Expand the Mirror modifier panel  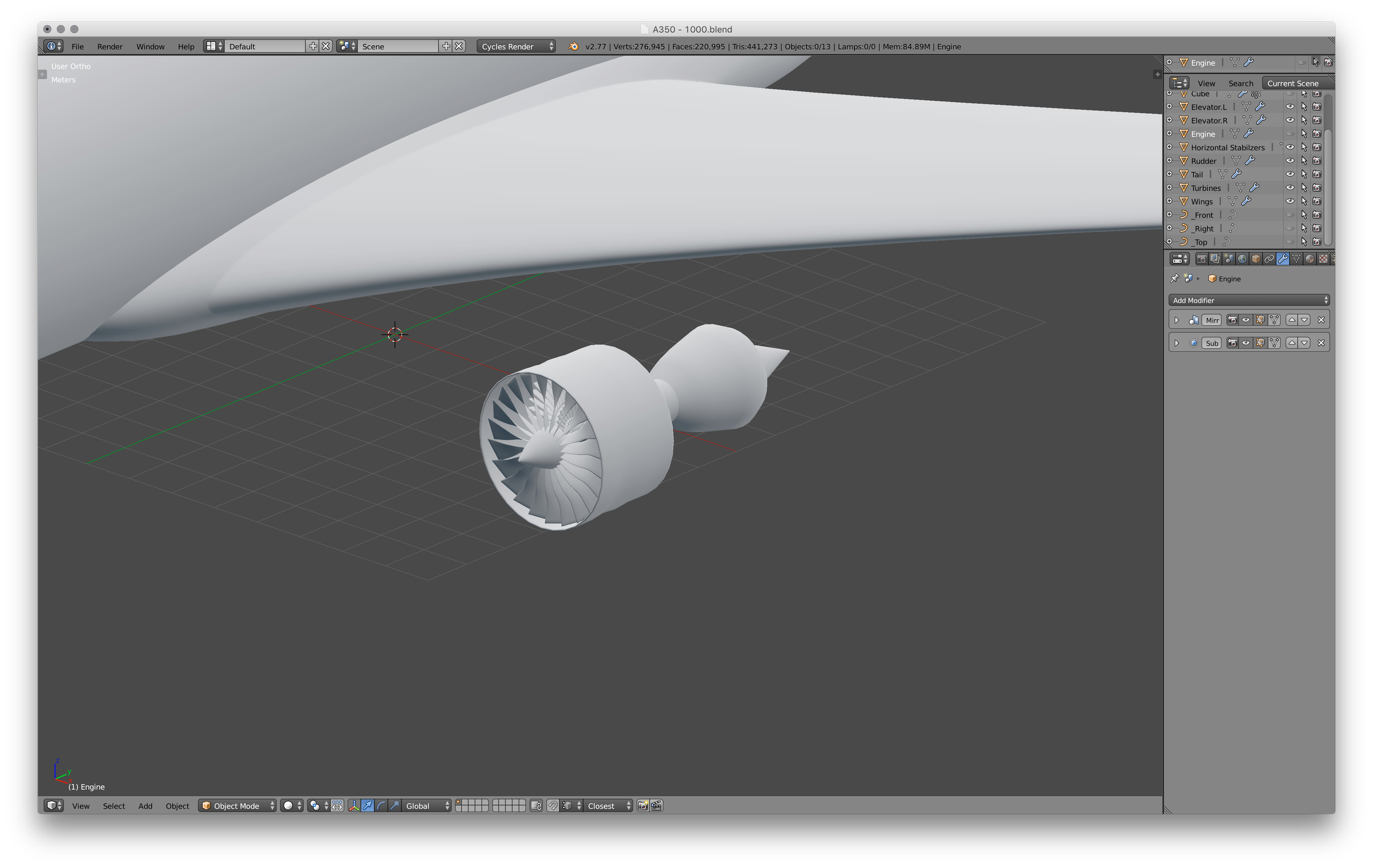click(x=1177, y=320)
